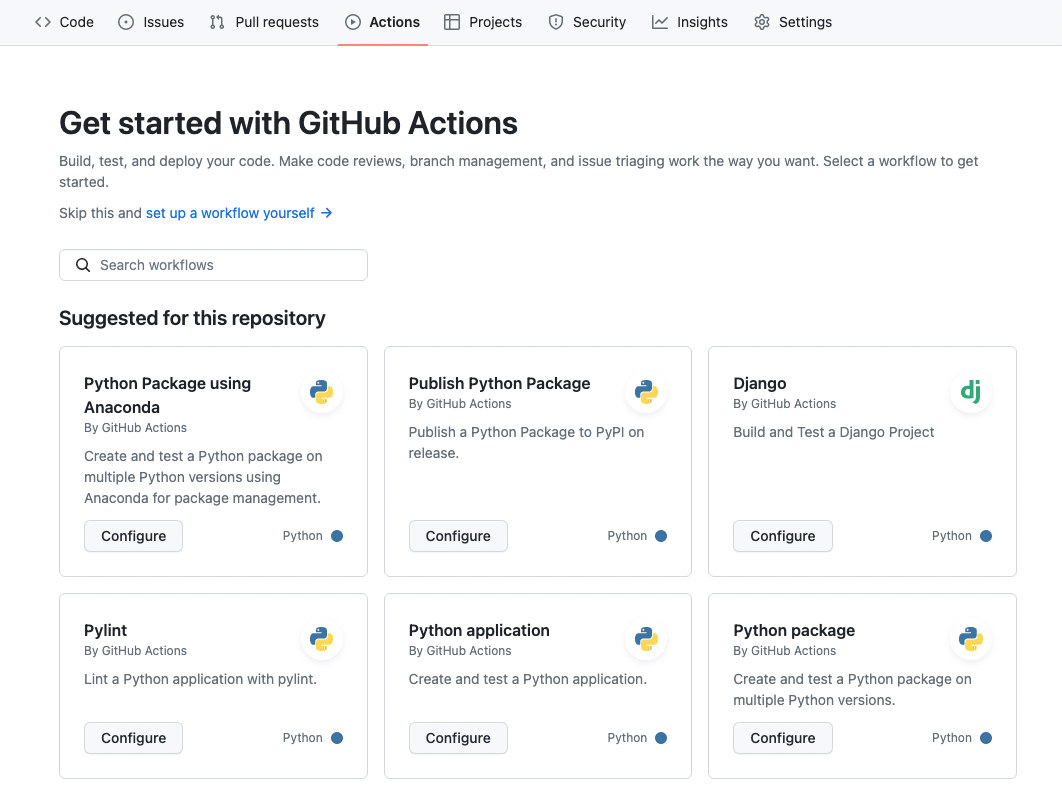This screenshot has height=796, width=1062.
Task: Switch to the Projects tab
Action: point(483,22)
